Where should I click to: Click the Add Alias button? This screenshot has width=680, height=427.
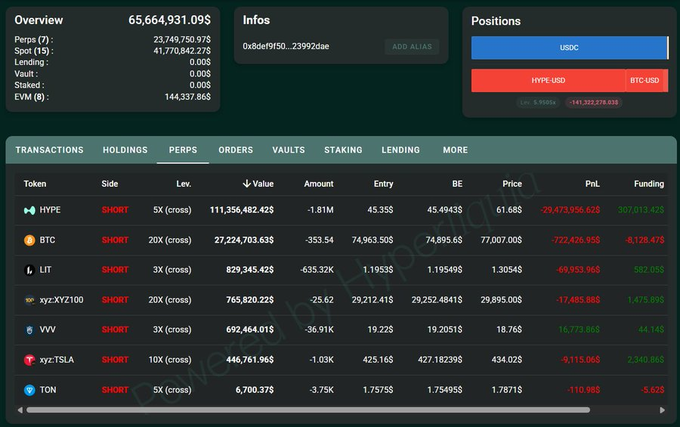tap(412, 47)
